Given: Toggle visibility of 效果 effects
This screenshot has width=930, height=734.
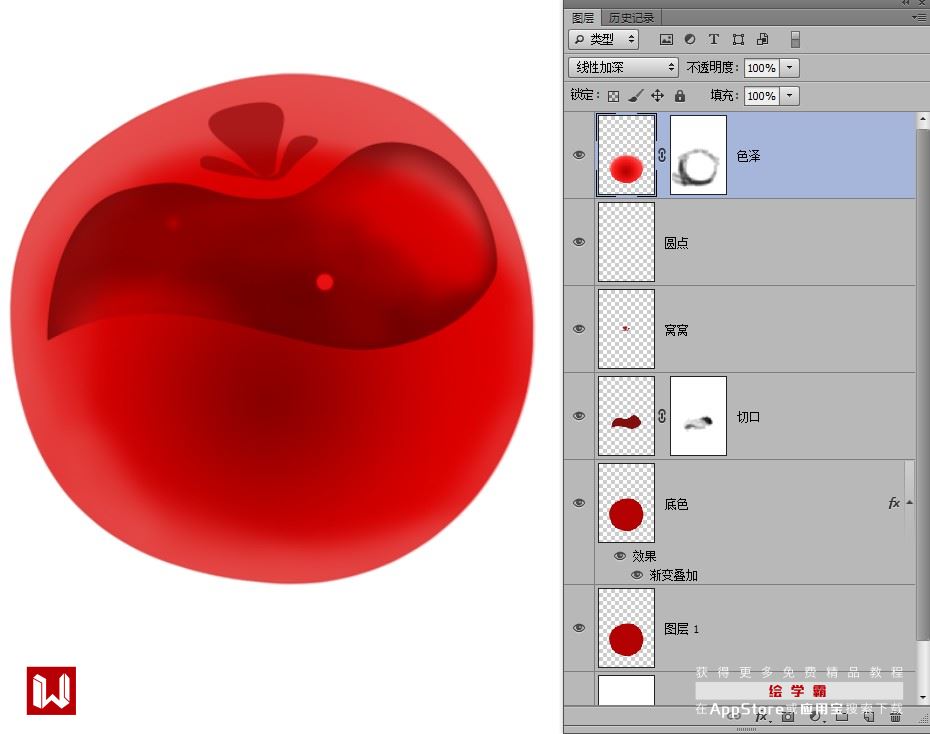Looking at the screenshot, I should [x=620, y=556].
